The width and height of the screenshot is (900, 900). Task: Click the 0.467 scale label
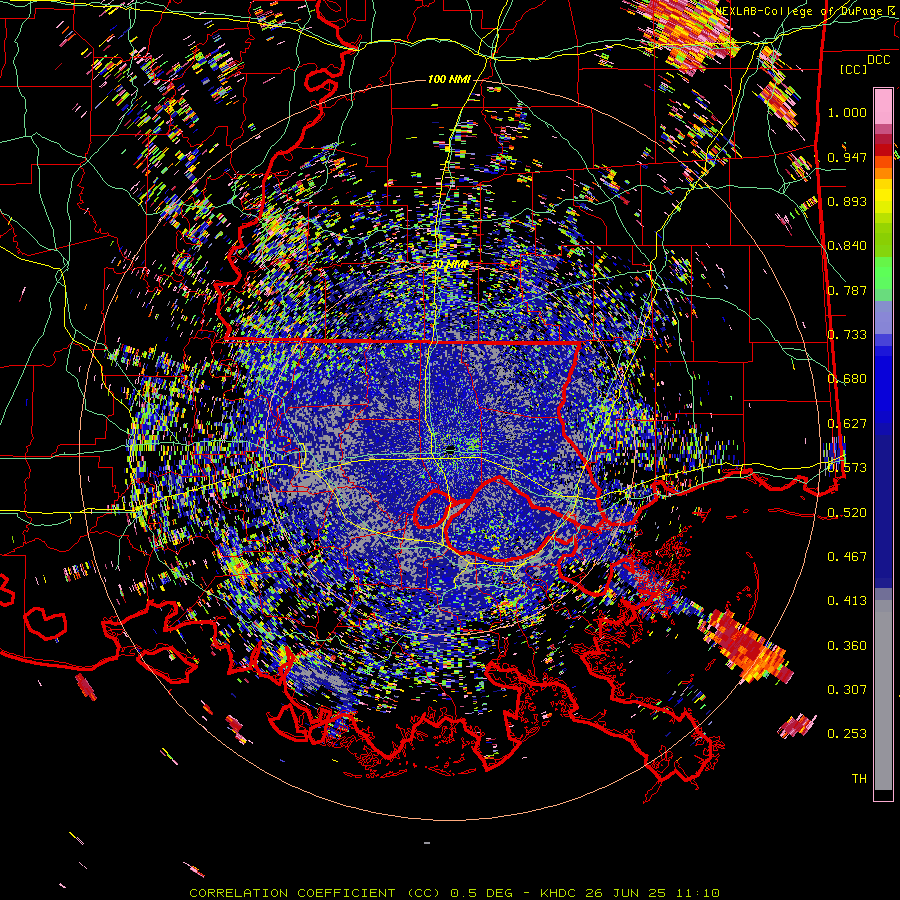[847, 556]
